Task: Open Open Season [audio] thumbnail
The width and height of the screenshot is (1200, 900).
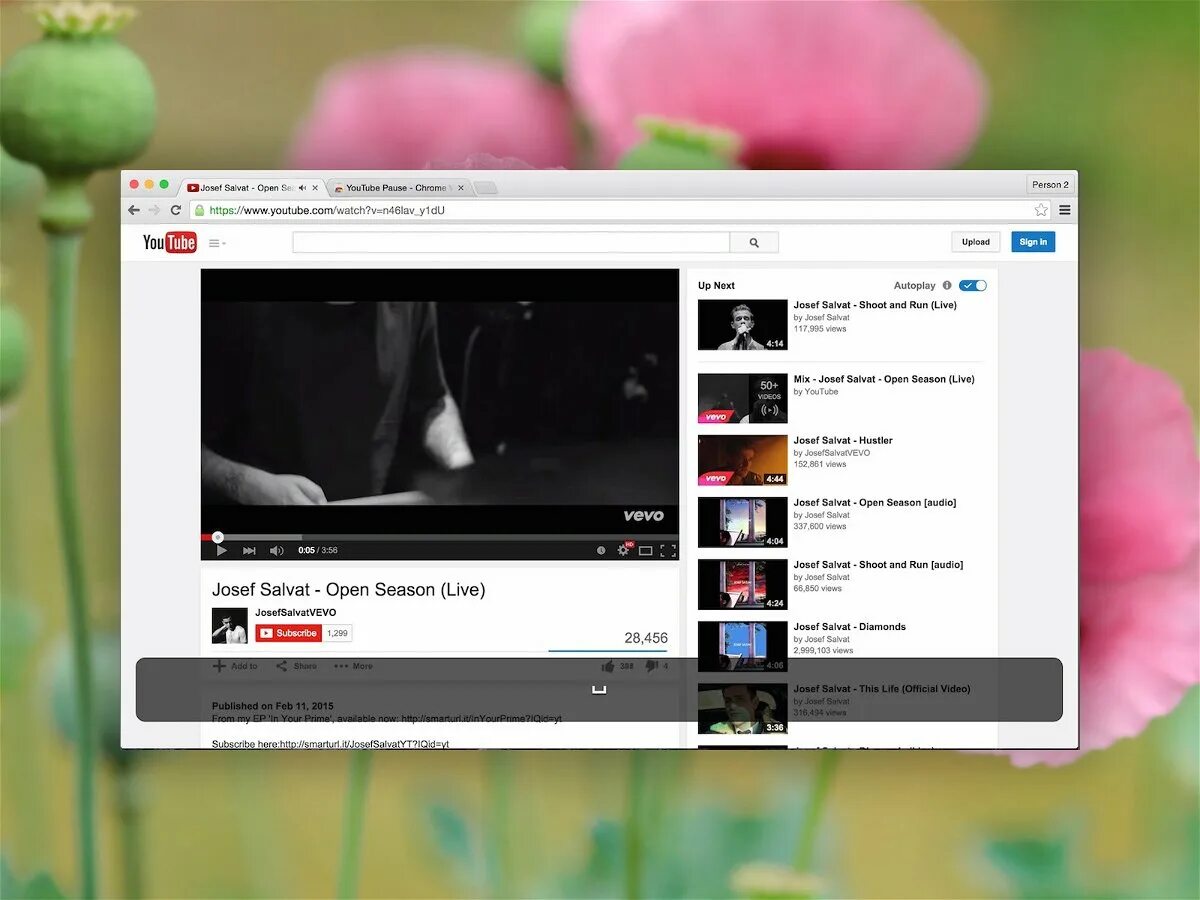Action: 742,522
